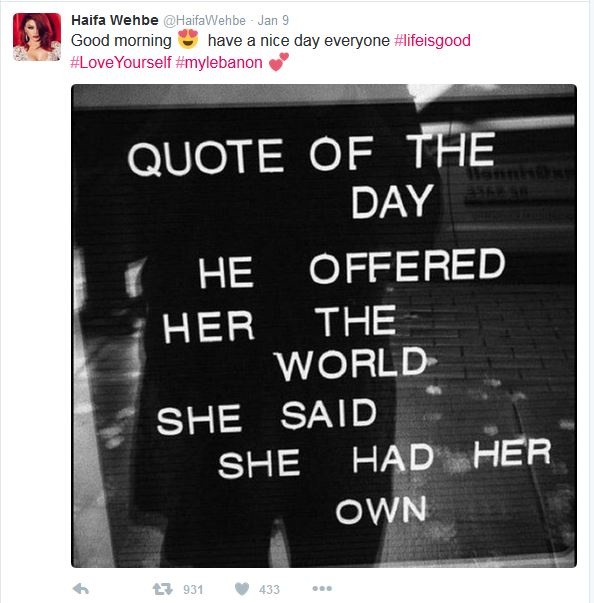Image resolution: width=594 pixels, height=603 pixels.
Task: Follow the #lifeisgood hashtag
Action: [x=433, y=40]
